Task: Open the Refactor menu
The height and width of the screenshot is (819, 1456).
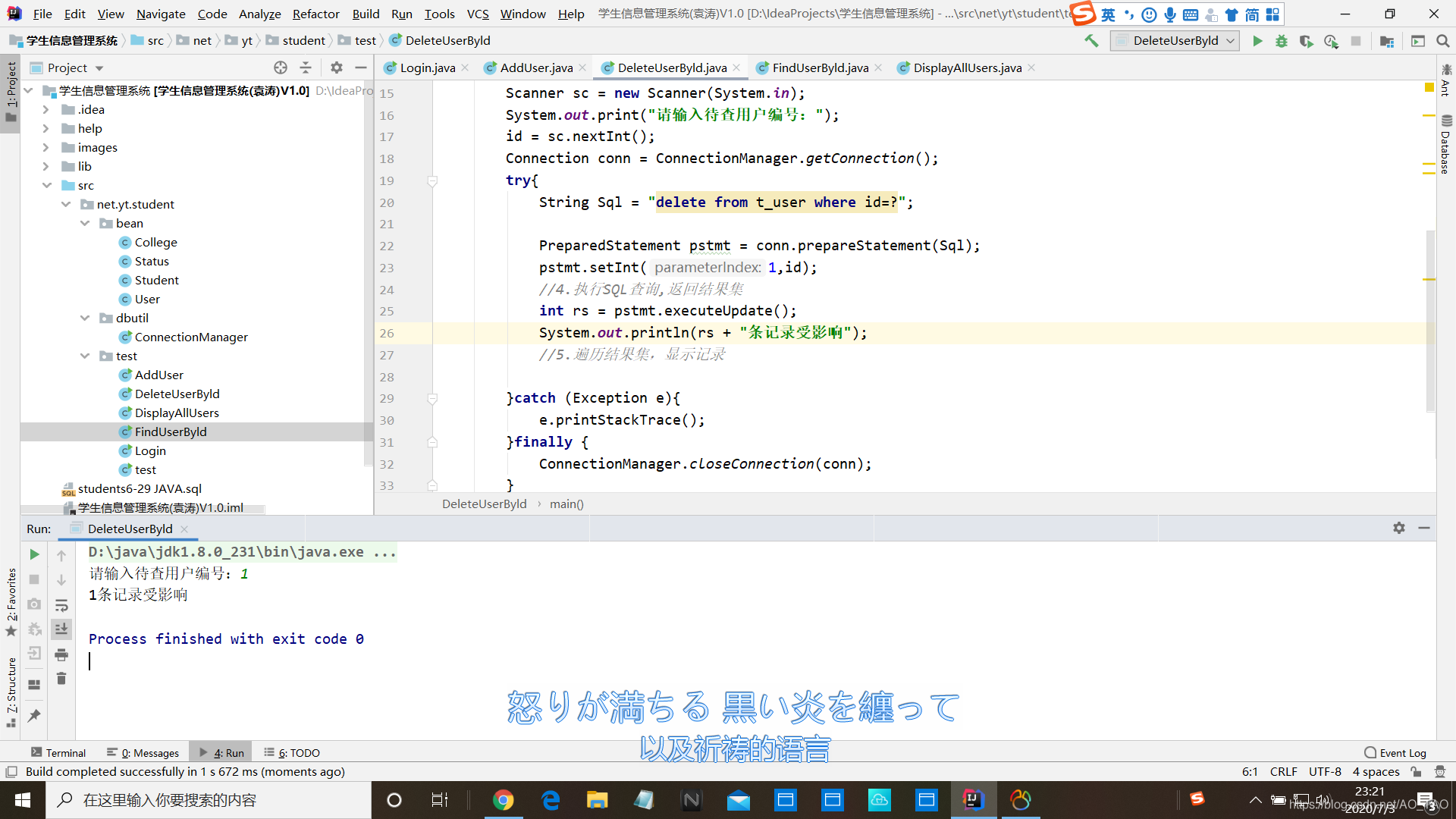Action: coord(315,14)
